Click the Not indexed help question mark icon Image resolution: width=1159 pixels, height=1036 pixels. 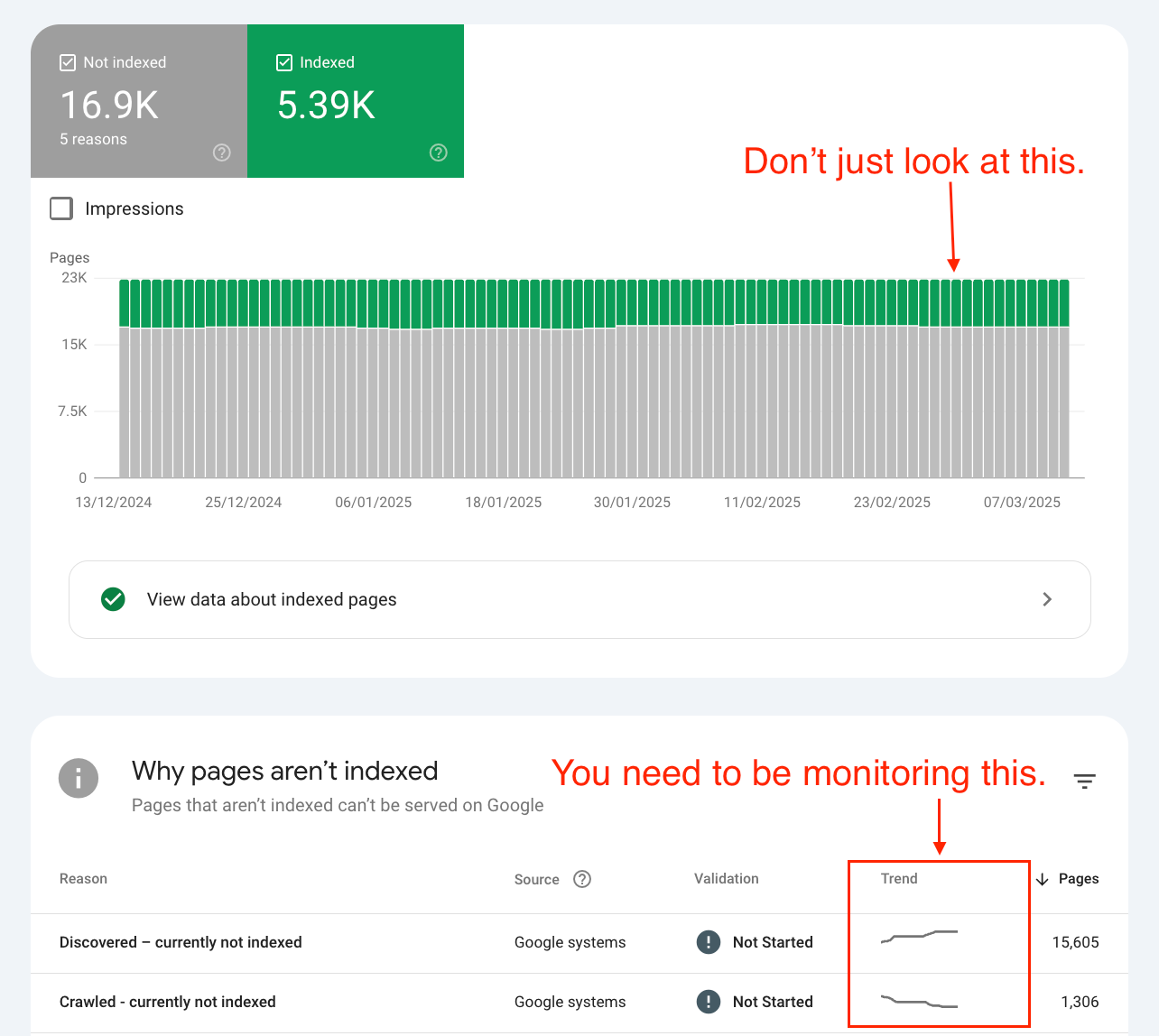[x=222, y=153]
